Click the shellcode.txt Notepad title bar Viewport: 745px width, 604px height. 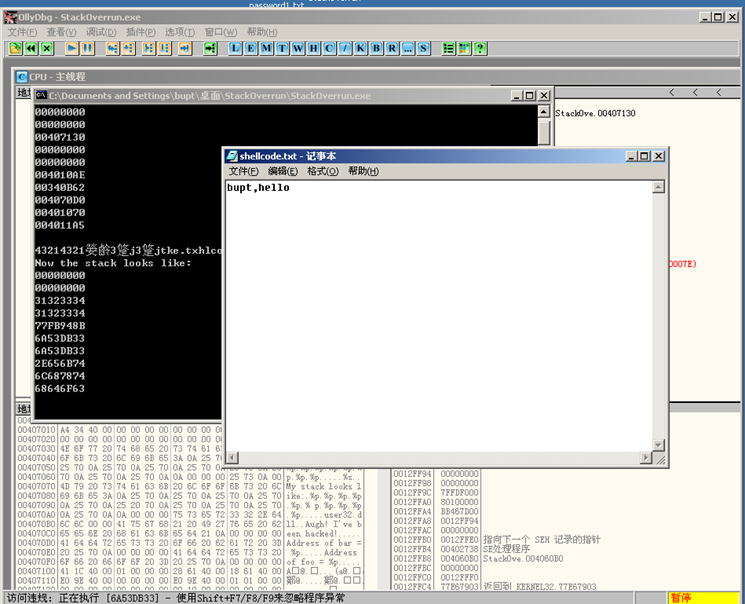pos(420,156)
